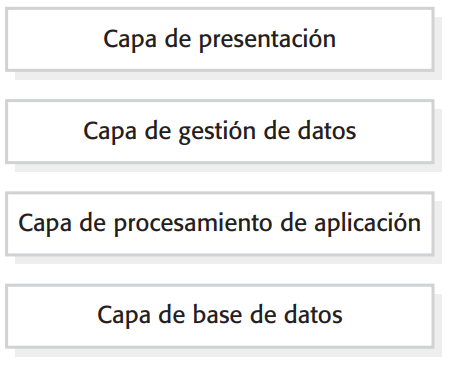Click 'Capa' in the presentación box
This screenshot has height=365, width=449.
click(x=130, y=40)
